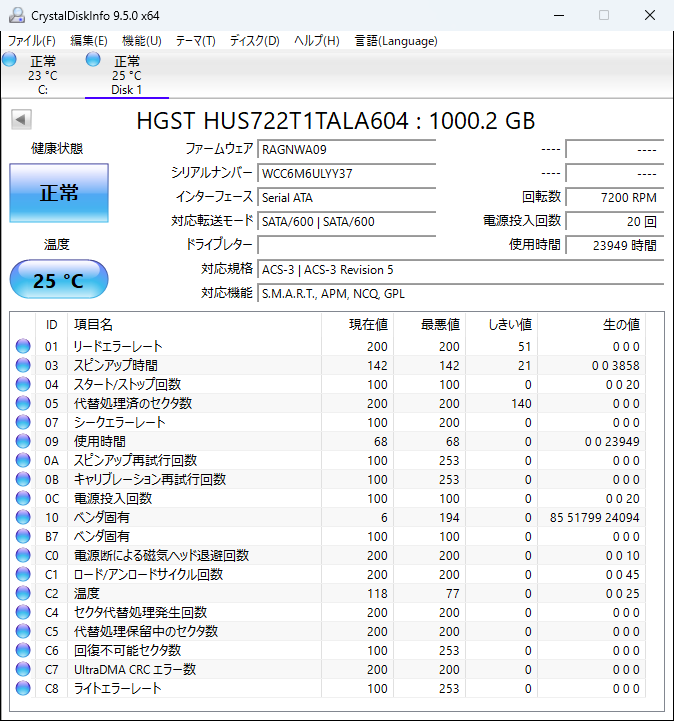The image size is (674, 721).
Task: Click status orb for UltraDMA CRC エラー数
Action: [x=23, y=669]
